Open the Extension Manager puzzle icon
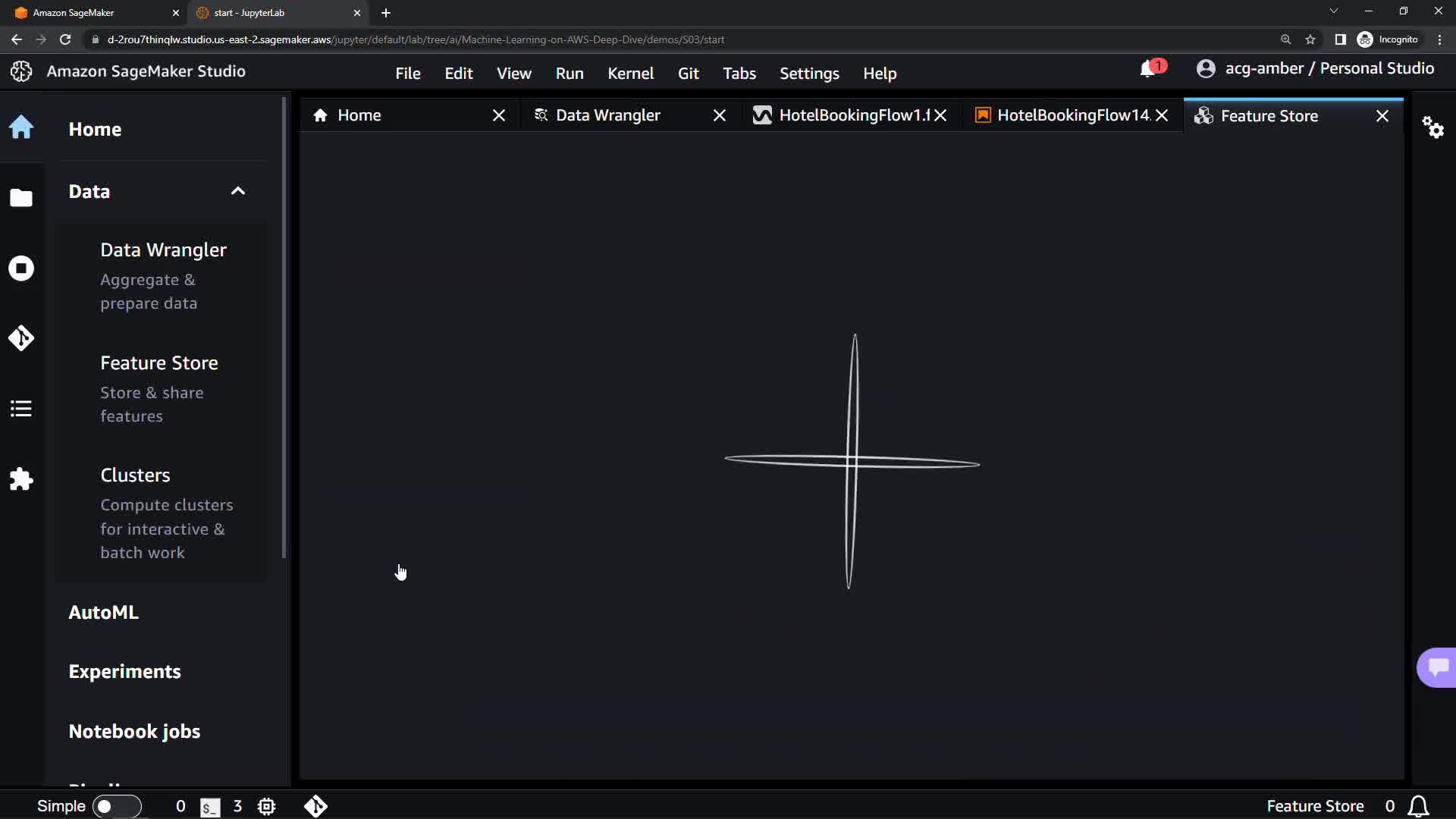This screenshot has width=1456, height=819. click(21, 479)
